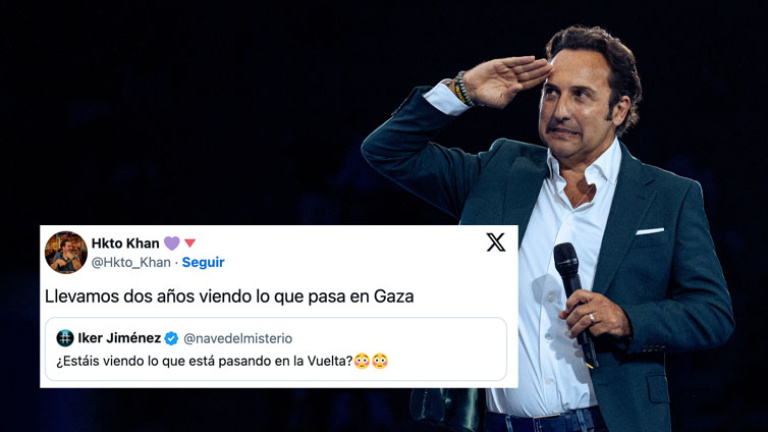This screenshot has height=432, width=768.
Task: Click the beaded bracelet on the wrist
Action: pyautogui.click(x=462, y=89)
